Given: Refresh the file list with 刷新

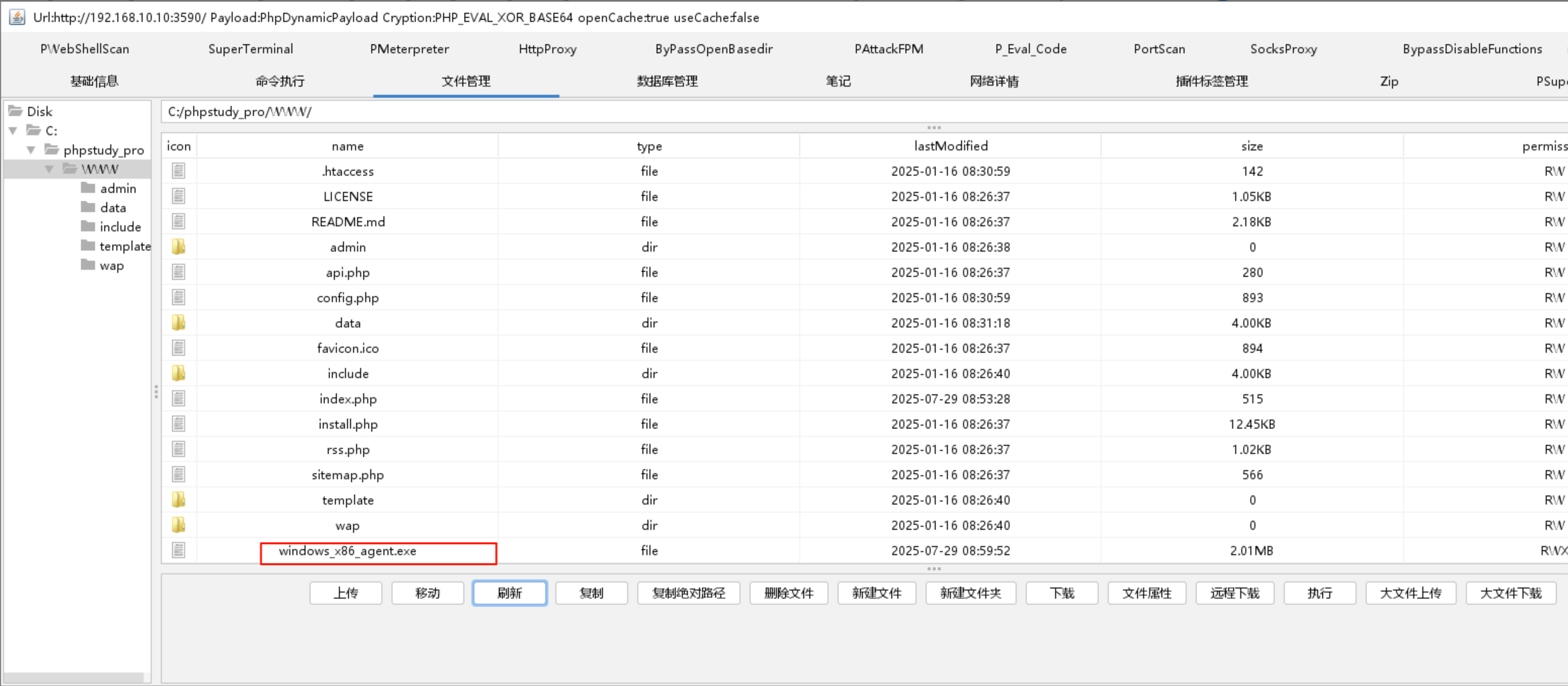Looking at the screenshot, I should pyautogui.click(x=510, y=593).
